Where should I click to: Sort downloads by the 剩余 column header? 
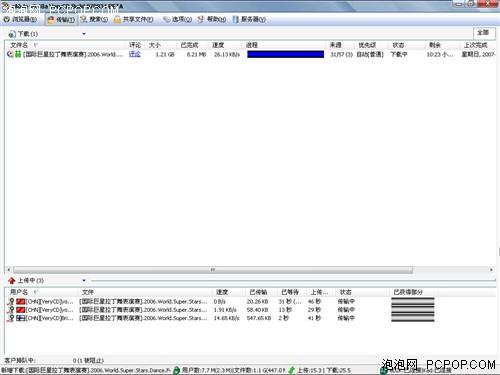pyautogui.click(x=434, y=45)
